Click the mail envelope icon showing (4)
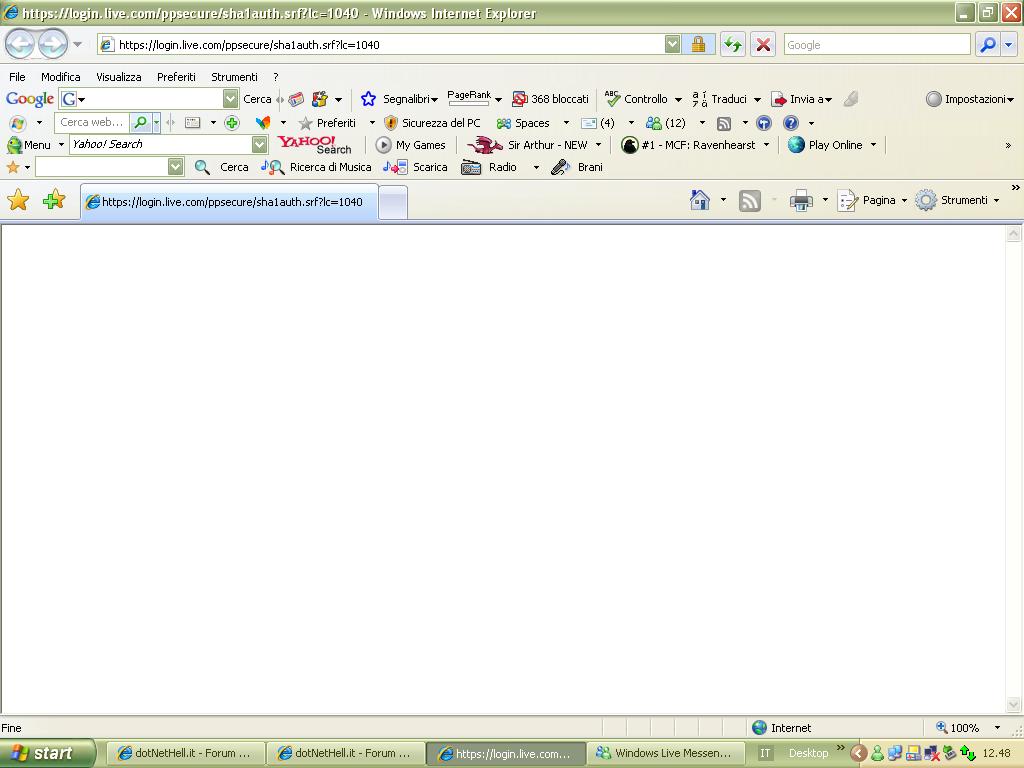Image resolution: width=1024 pixels, height=768 pixels. tap(598, 123)
